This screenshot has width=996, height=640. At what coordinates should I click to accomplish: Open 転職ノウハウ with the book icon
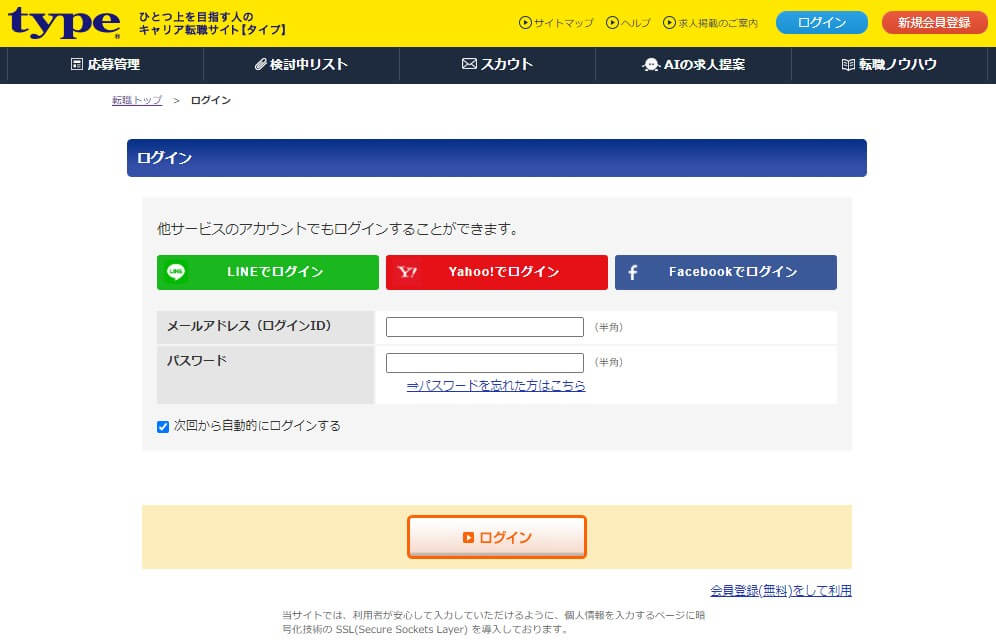click(889, 64)
